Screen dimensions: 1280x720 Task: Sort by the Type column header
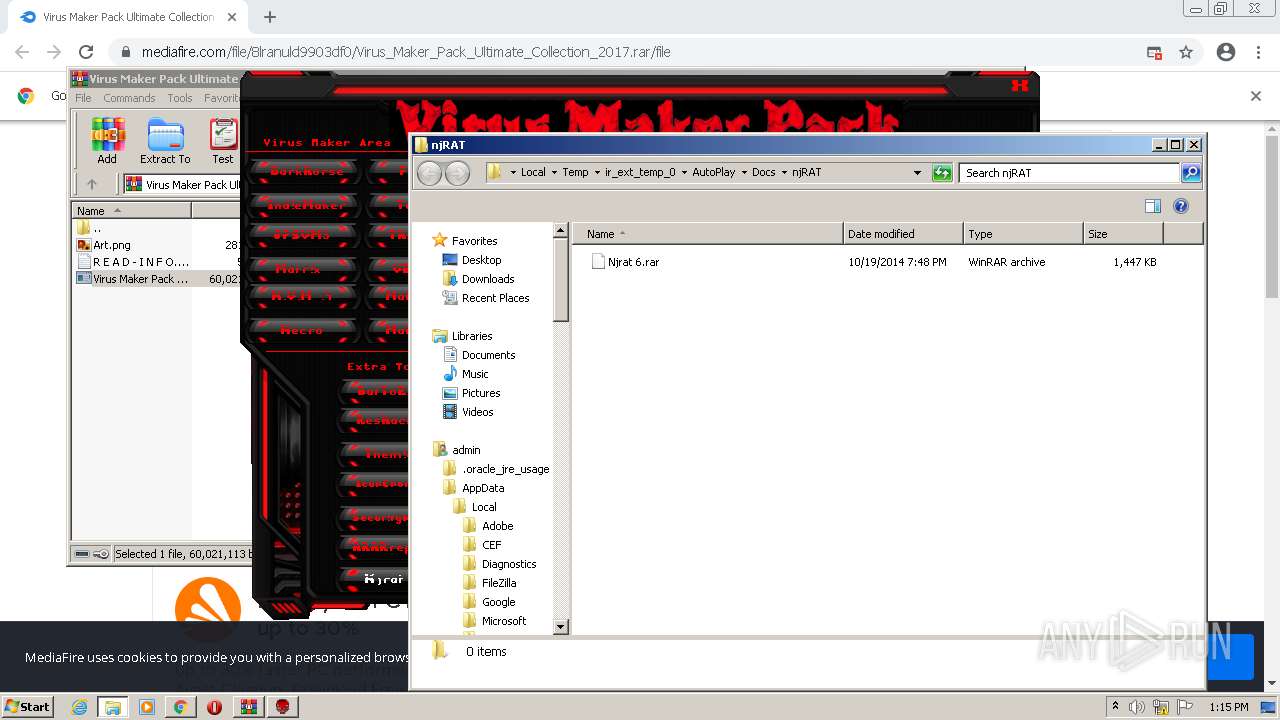coord(1023,234)
